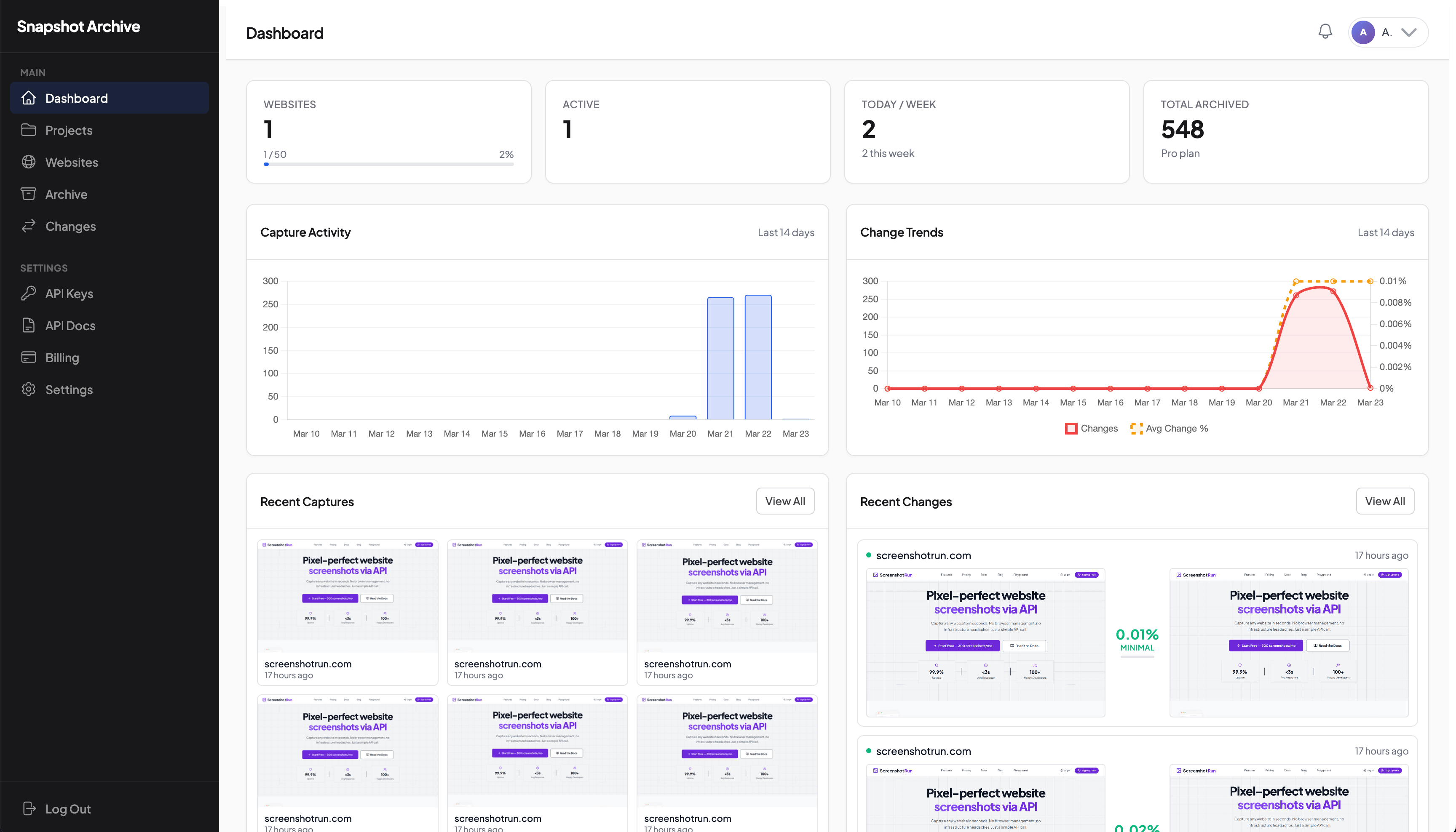Click 'Last 14 days' in Change Trends

pyautogui.click(x=1386, y=232)
